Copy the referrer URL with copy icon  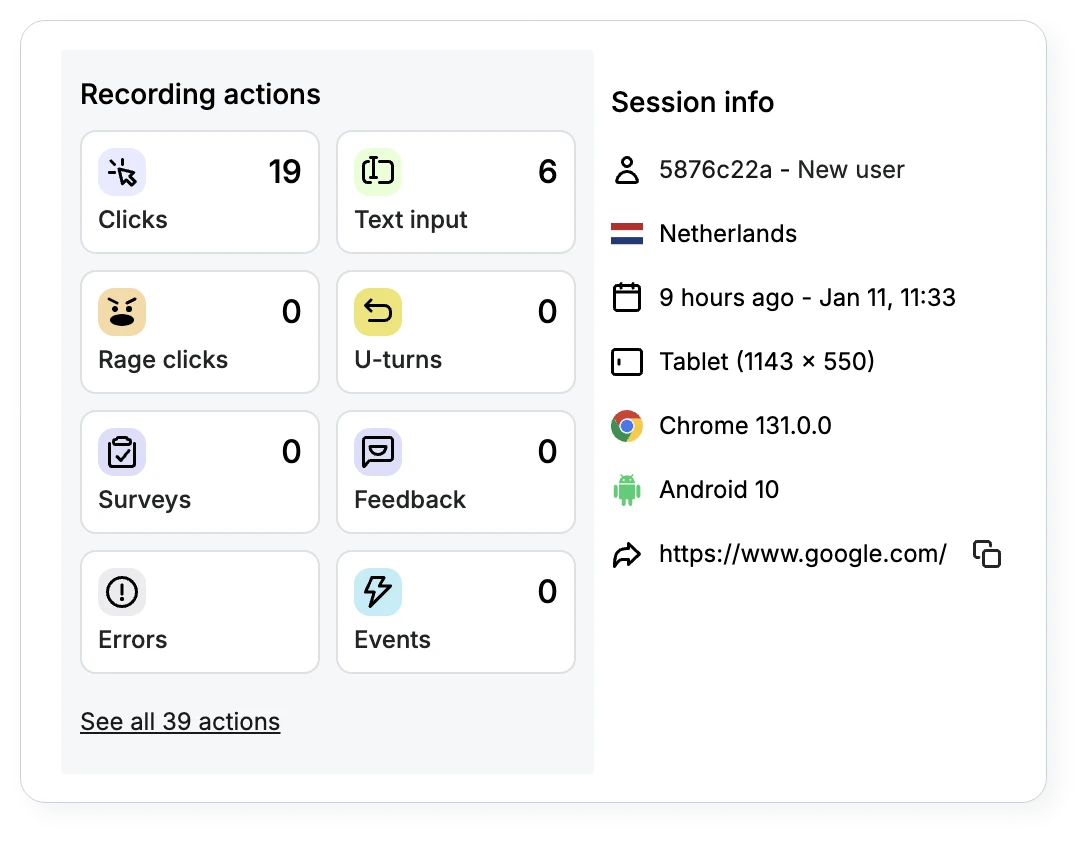coord(987,554)
